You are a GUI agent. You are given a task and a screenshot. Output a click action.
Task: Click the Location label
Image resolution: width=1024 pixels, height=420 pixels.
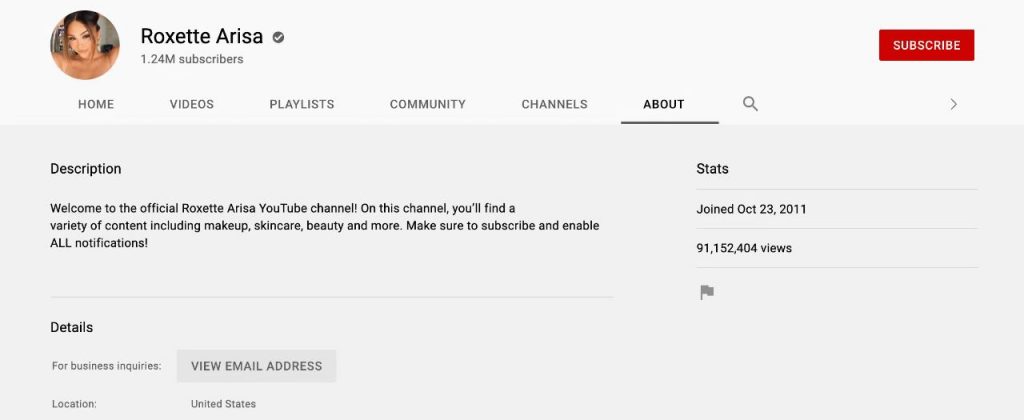click(x=74, y=404)
